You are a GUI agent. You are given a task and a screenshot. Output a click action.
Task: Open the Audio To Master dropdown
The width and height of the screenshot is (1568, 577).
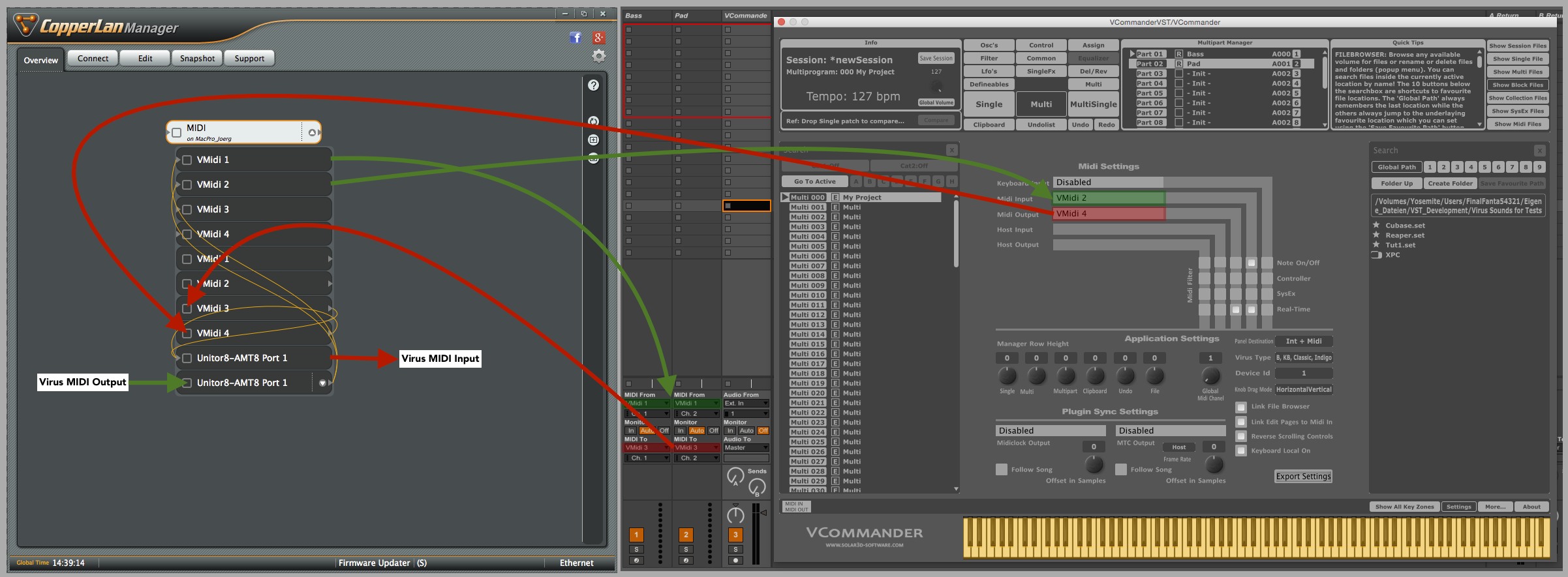[x=746, y=448]
